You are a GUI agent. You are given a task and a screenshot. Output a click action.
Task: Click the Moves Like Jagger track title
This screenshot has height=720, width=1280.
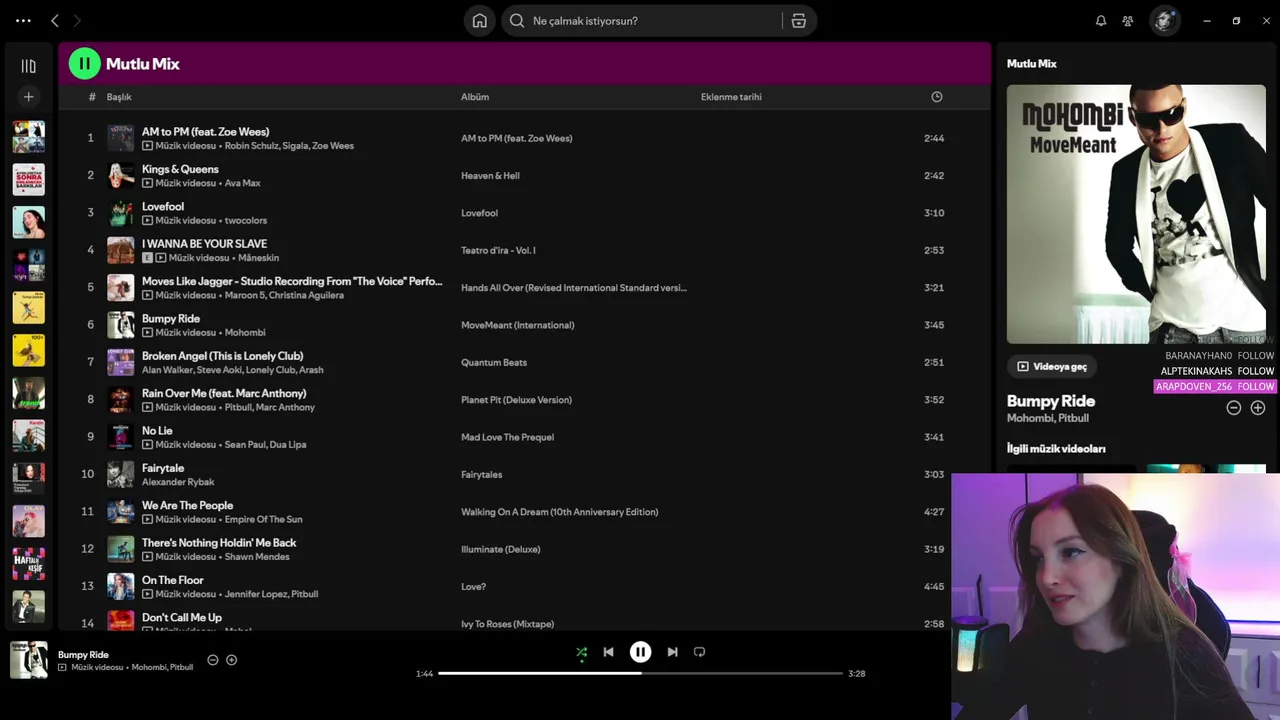(x=292, y=282)
